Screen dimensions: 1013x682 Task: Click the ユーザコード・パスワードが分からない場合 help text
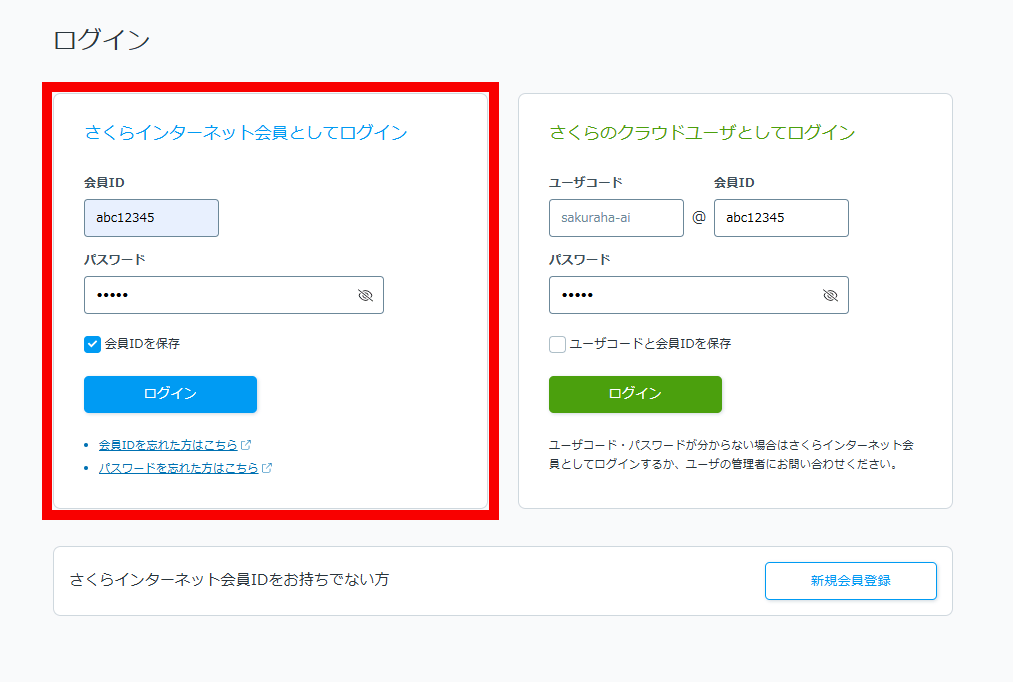(x=731, y=454)
